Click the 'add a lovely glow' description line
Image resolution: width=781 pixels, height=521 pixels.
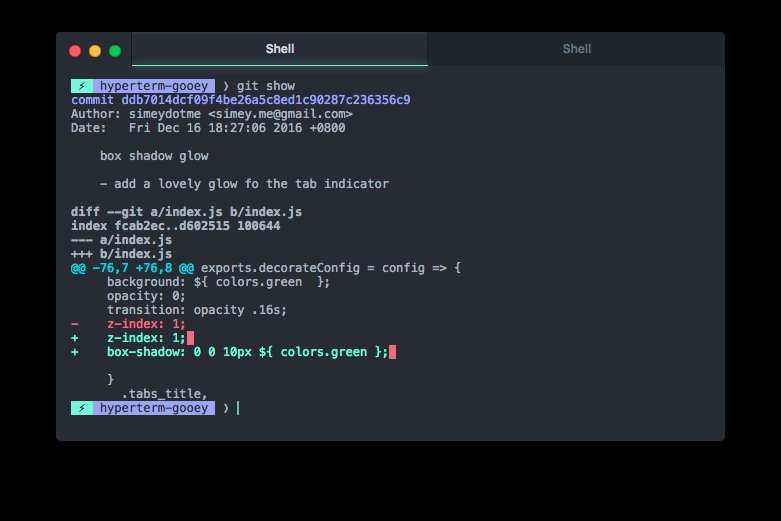coord(245,184)
